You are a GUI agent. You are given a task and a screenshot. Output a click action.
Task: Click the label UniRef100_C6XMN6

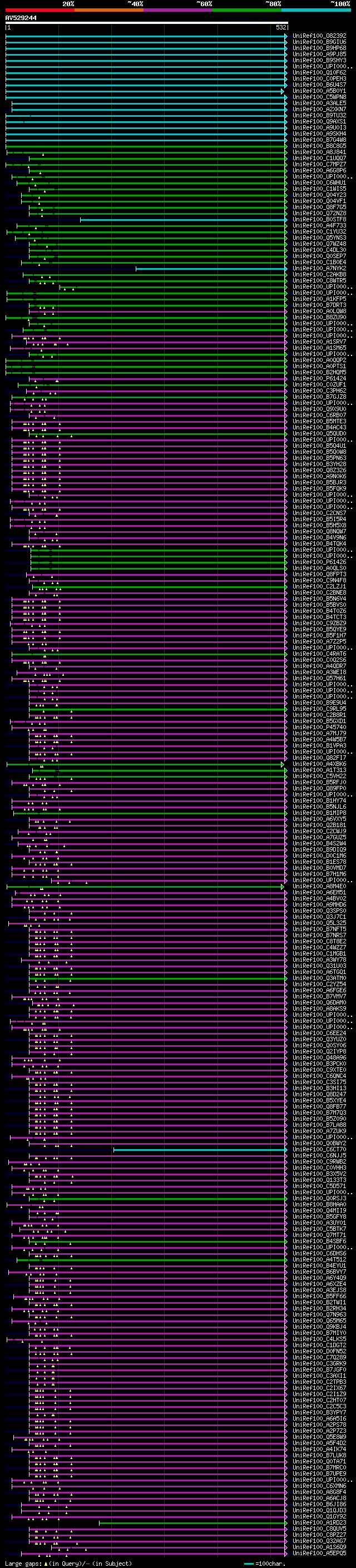click(x=319, y=1486)
